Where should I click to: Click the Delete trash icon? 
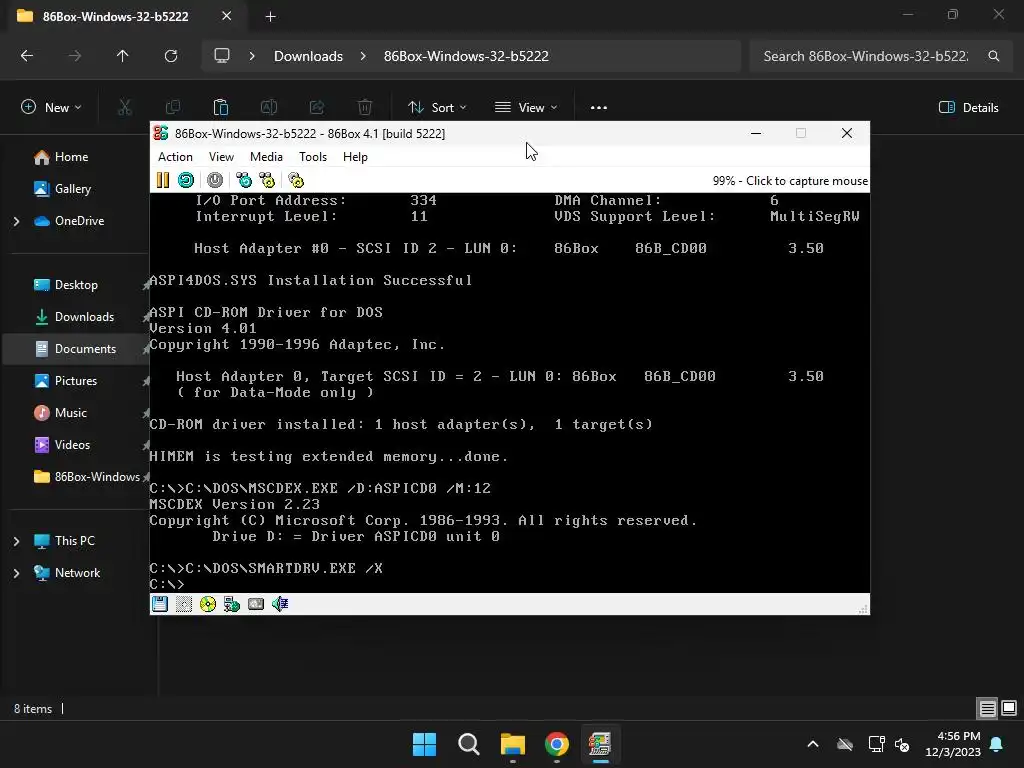tap(365, 108)
